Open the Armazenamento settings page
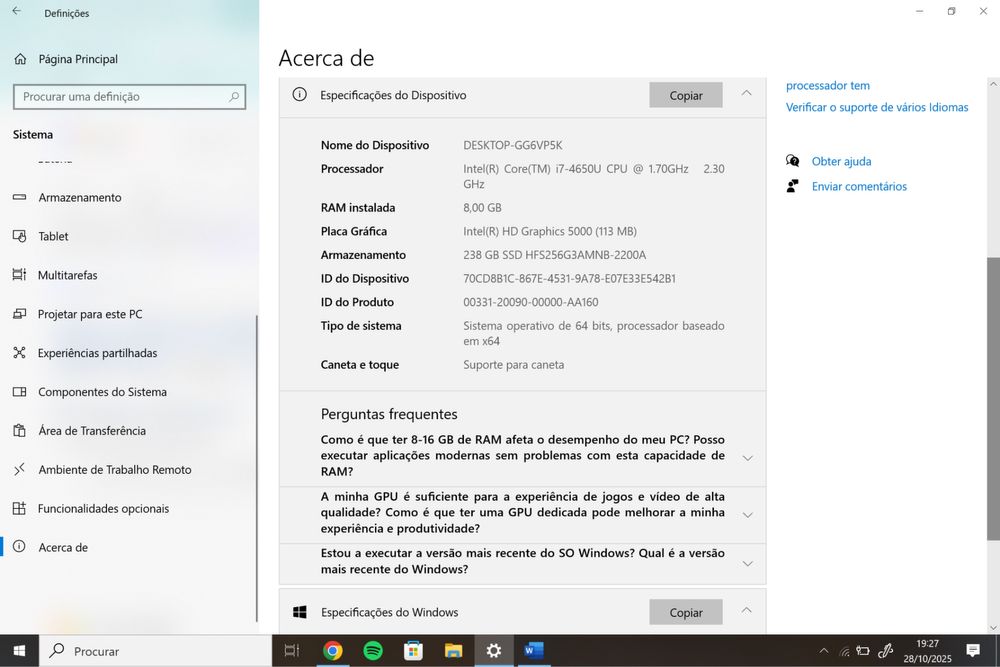Viewport: 1000px width, 667px height. tap(128, 197)
